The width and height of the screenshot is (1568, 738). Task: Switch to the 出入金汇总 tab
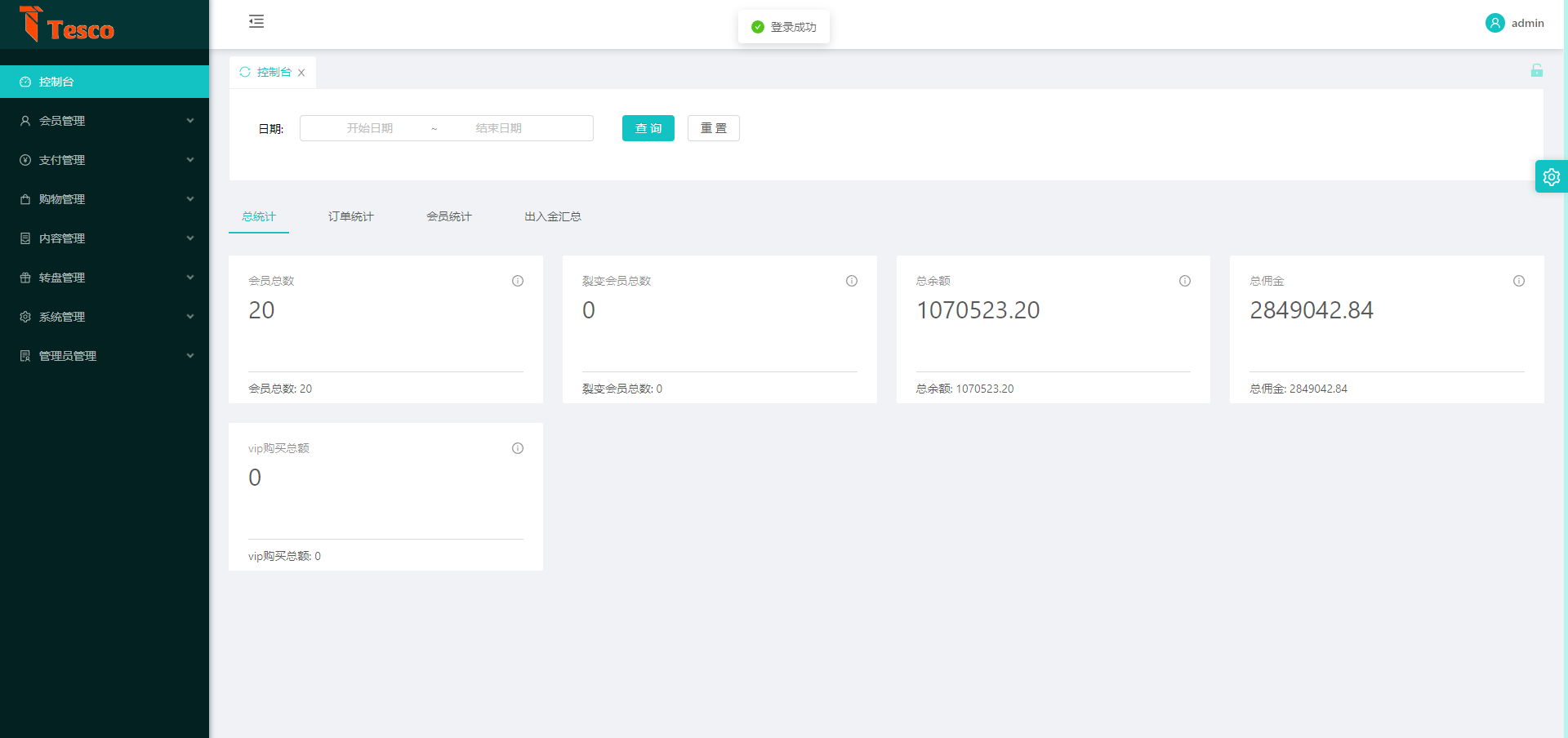pos(553,216)
